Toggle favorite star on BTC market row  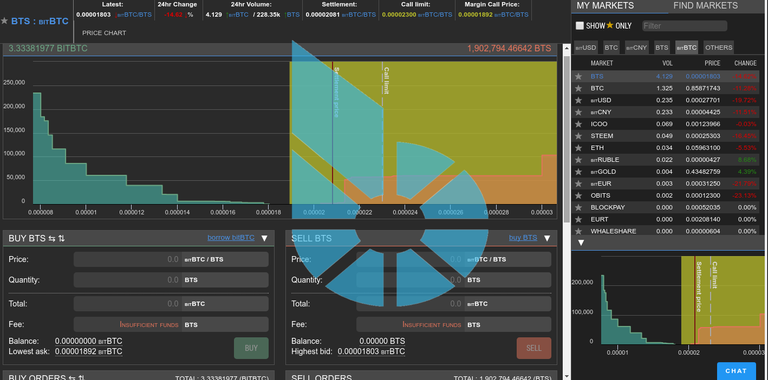578,89
